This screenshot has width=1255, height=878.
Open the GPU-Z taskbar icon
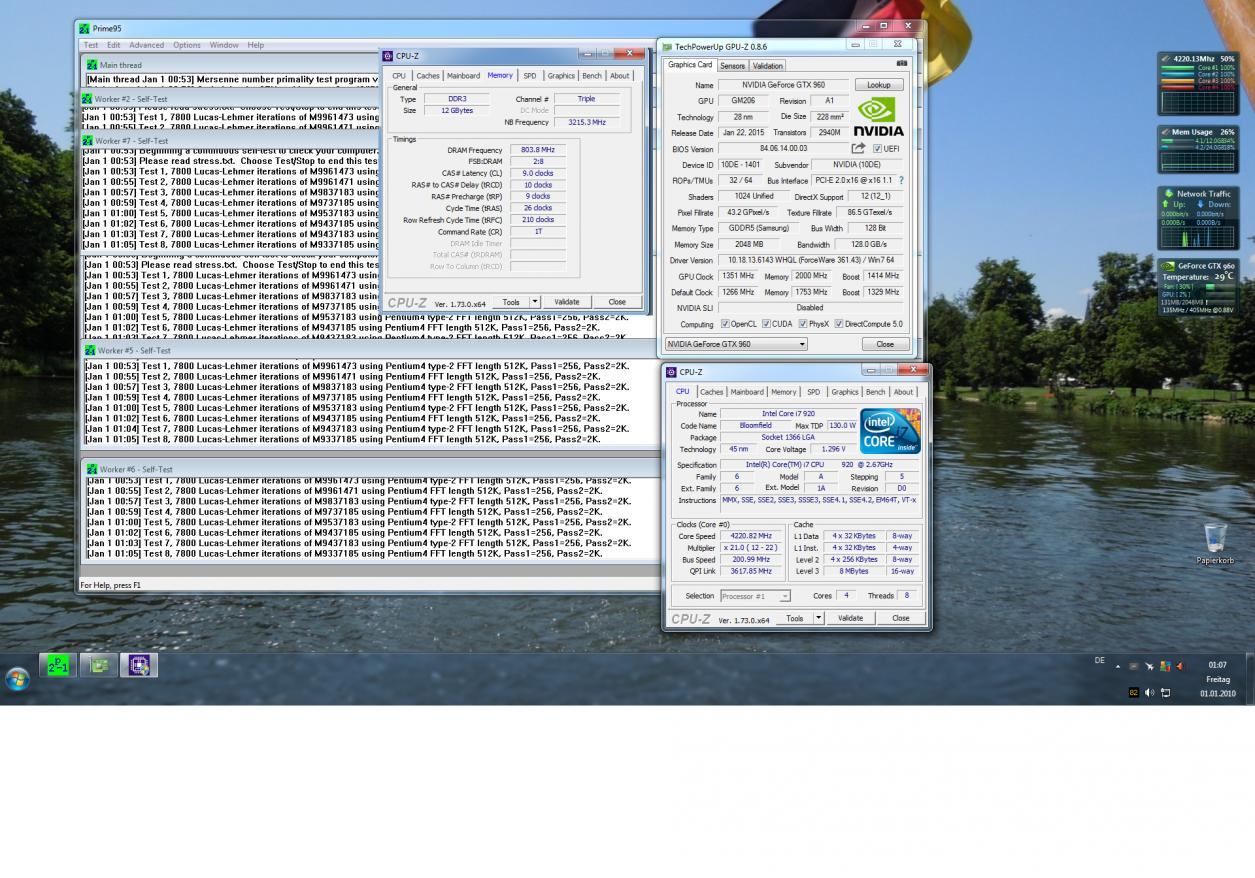99,664
